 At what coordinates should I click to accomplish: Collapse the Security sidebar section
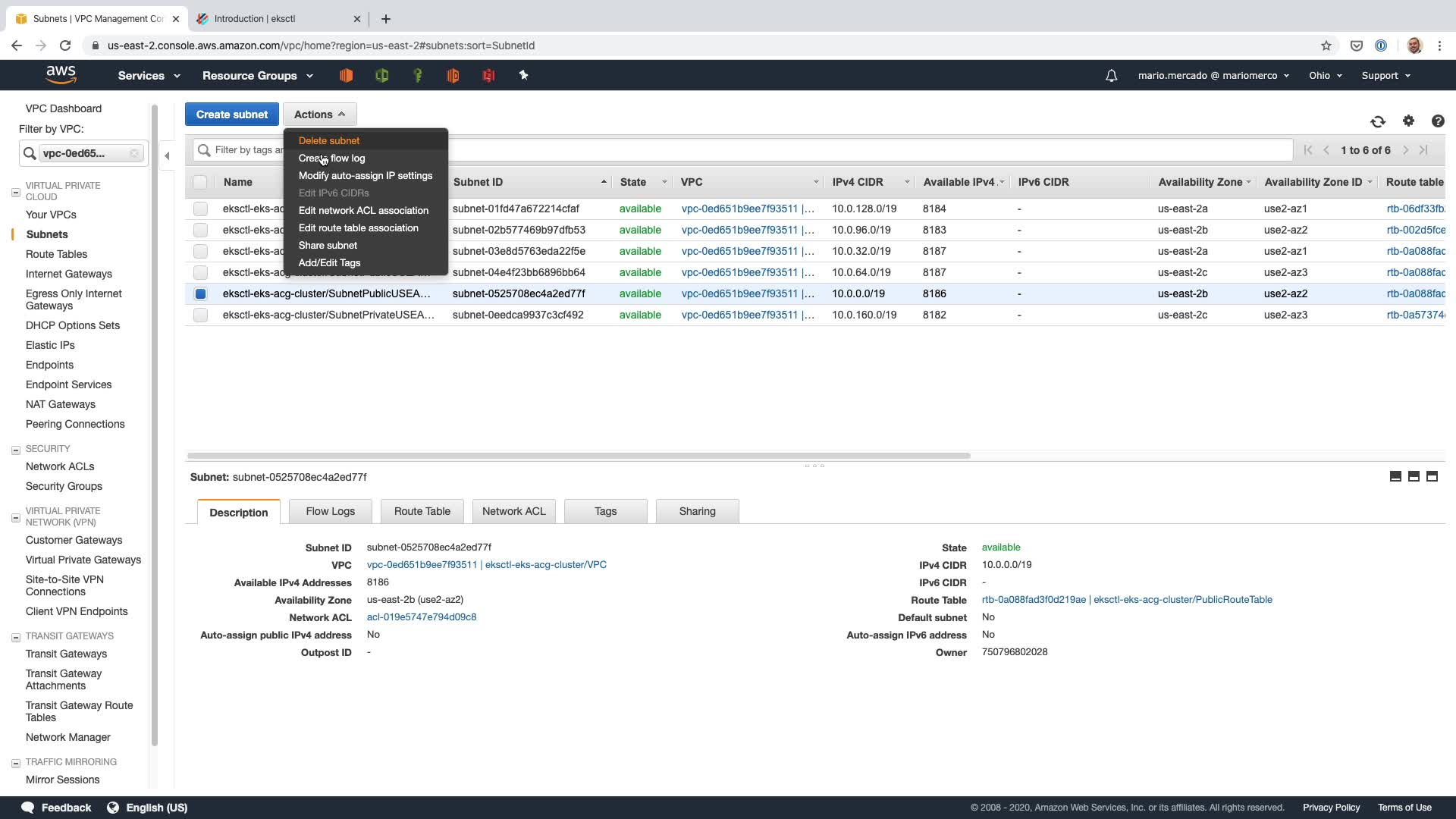(16, 450)
